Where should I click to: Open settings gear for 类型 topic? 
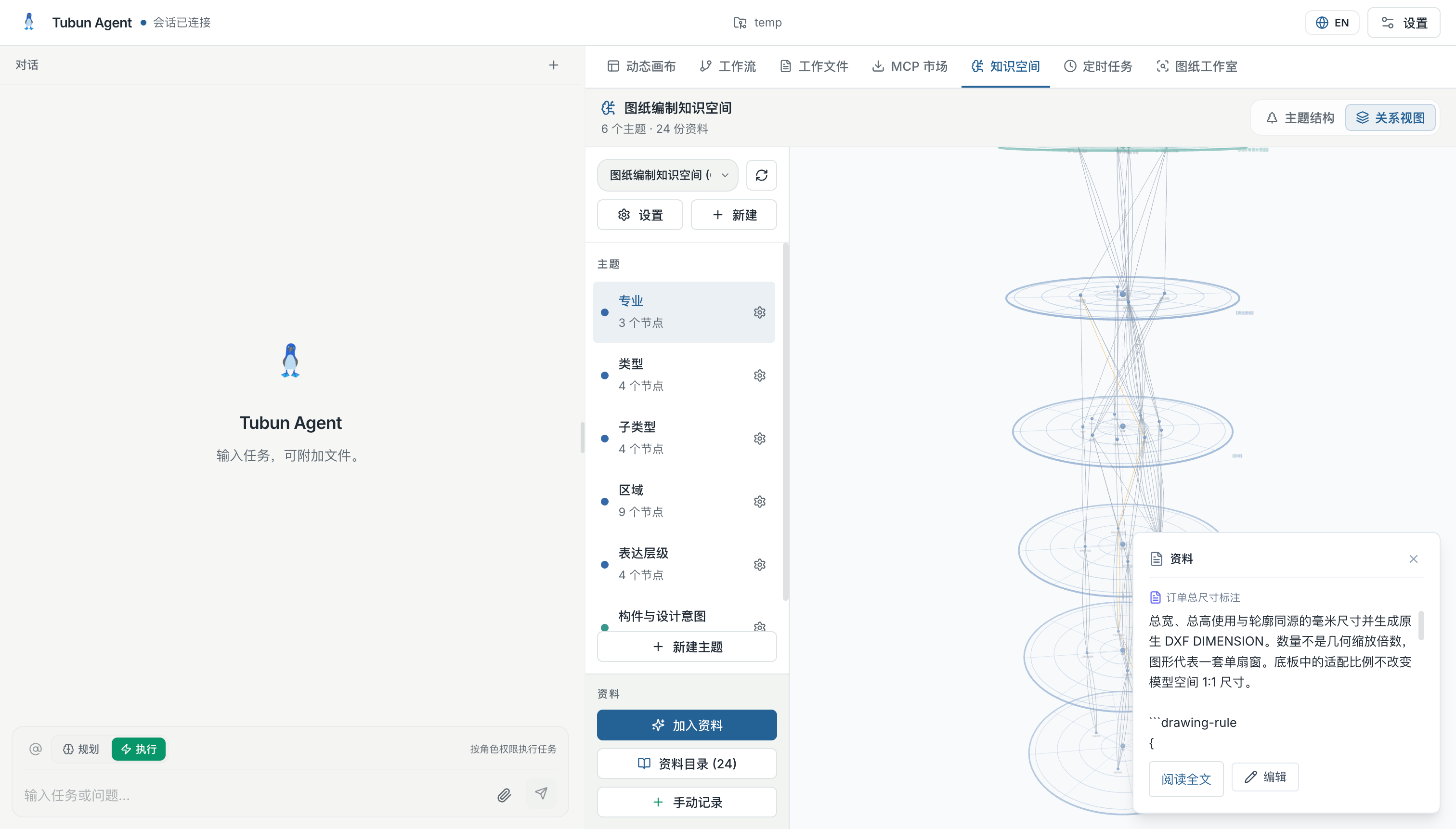[x=759, y=375]
